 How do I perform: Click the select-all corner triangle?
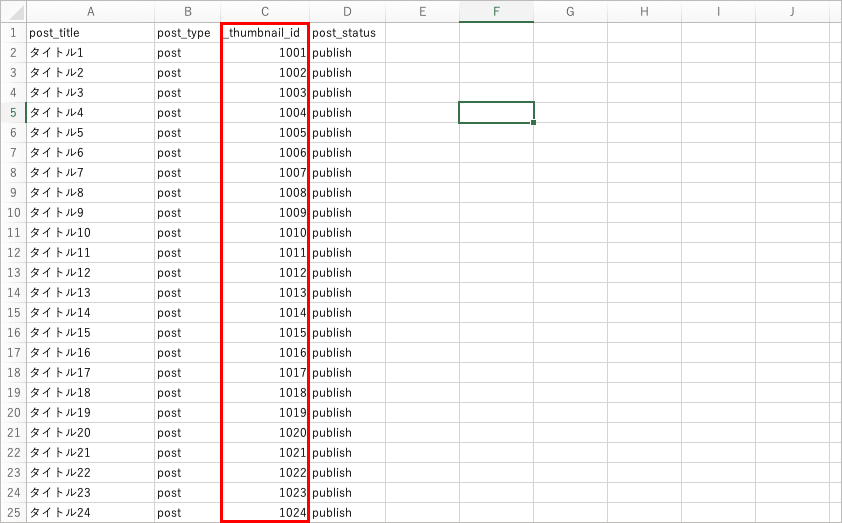[x=13, y=12]
